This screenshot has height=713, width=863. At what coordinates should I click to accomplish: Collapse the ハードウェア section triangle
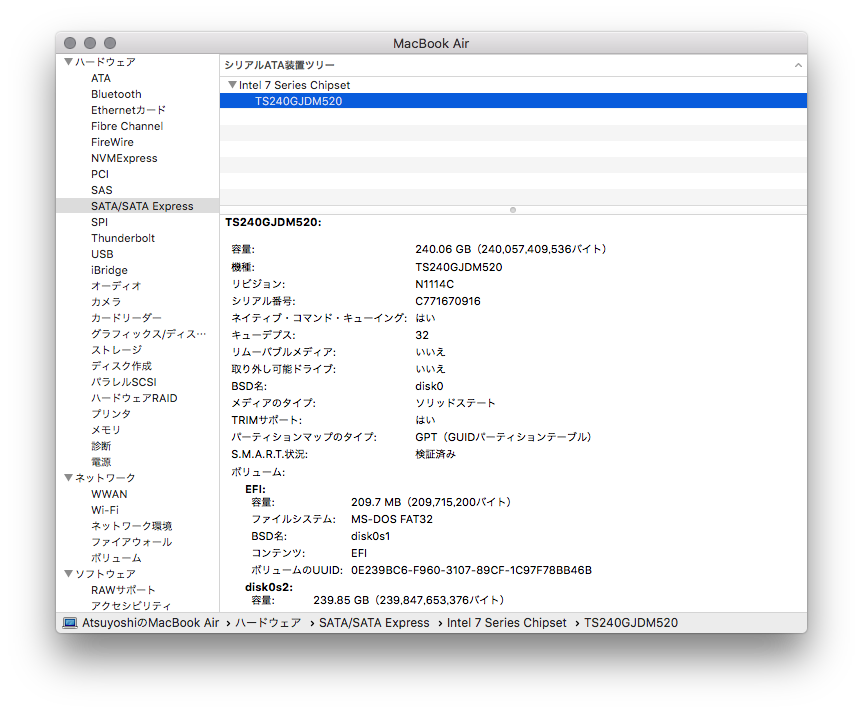coord(69,62)
